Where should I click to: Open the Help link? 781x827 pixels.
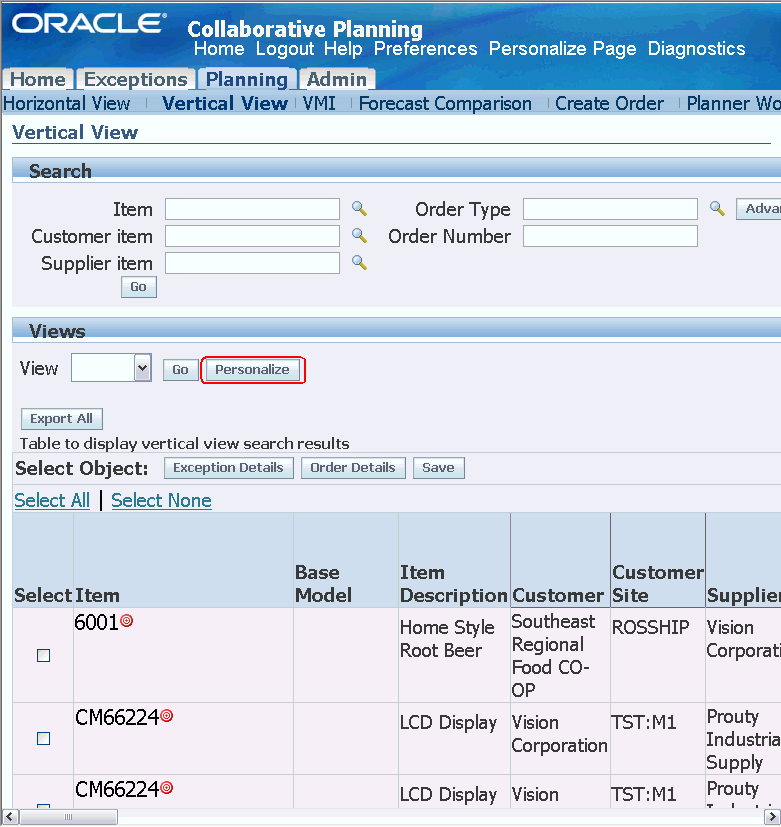(x=343, y=49)
